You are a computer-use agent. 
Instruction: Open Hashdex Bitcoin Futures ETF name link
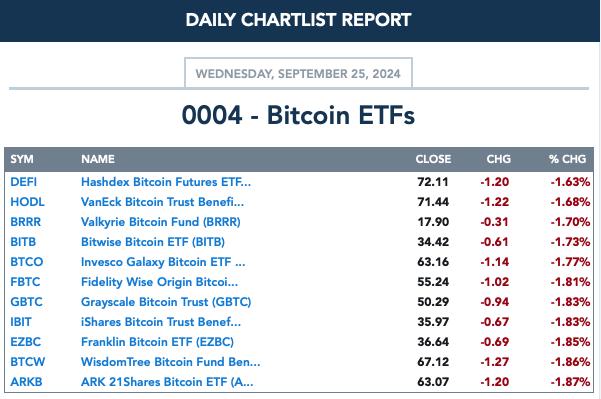(166, 182)
